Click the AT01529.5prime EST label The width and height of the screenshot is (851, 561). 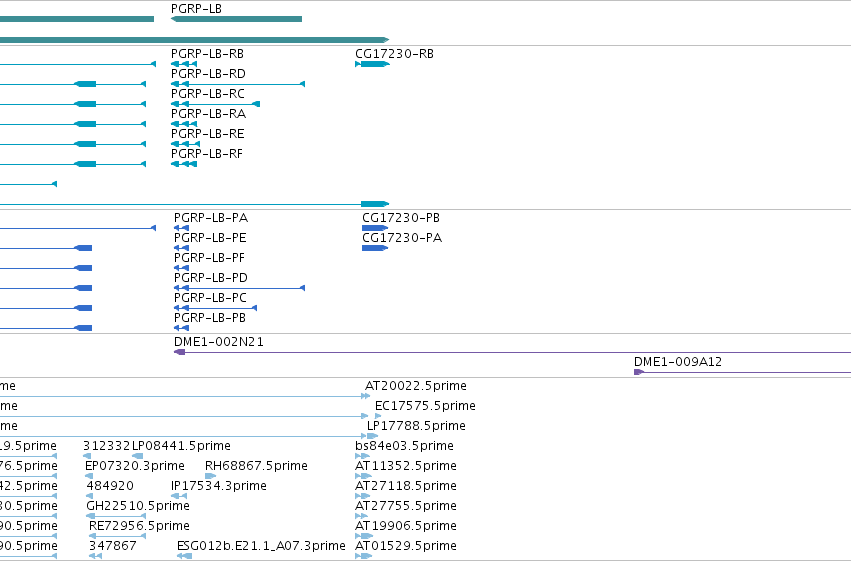coord(406,546)
